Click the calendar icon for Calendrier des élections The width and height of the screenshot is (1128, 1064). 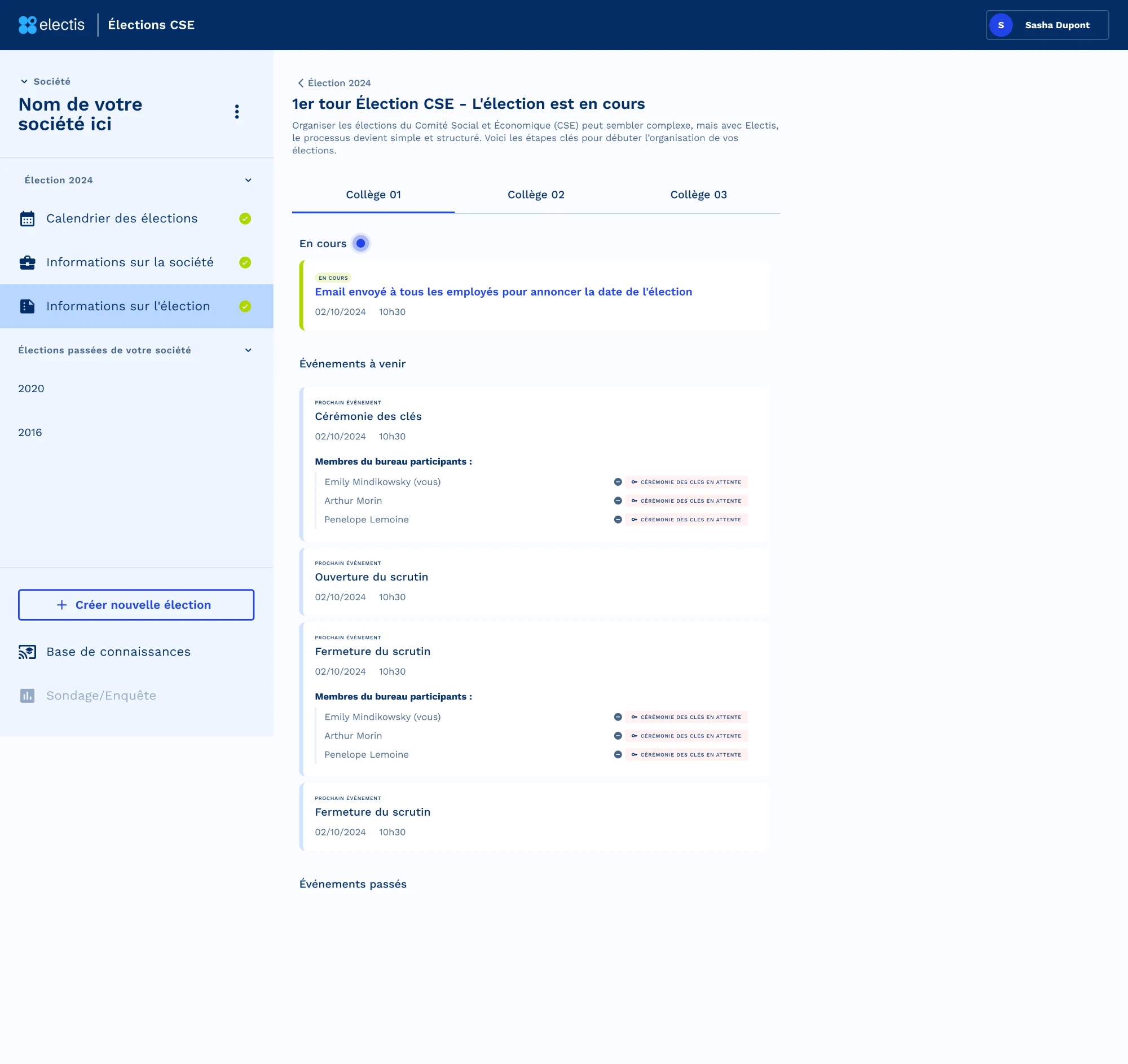[27, 218]
